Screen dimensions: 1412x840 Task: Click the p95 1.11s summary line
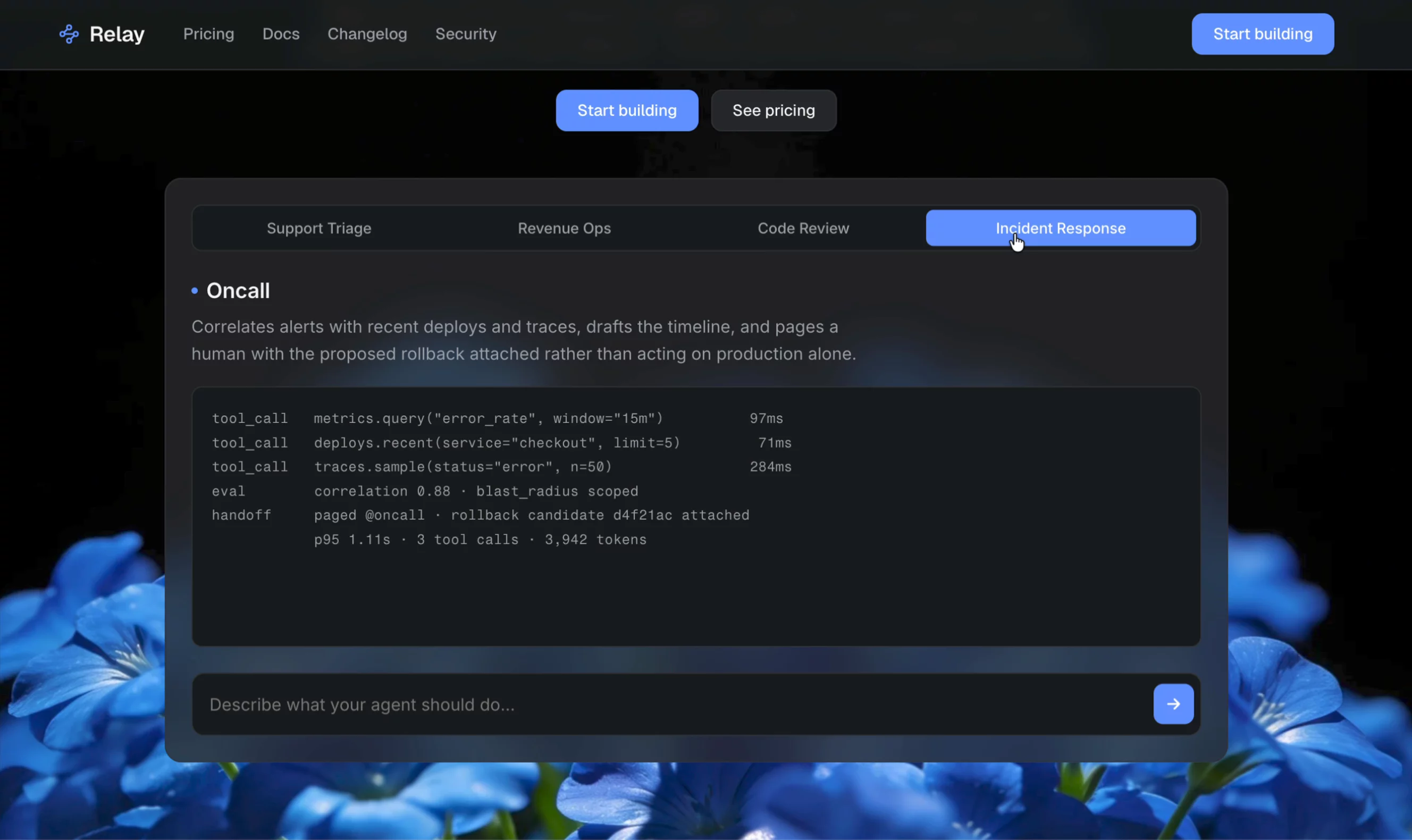(480, 540)
